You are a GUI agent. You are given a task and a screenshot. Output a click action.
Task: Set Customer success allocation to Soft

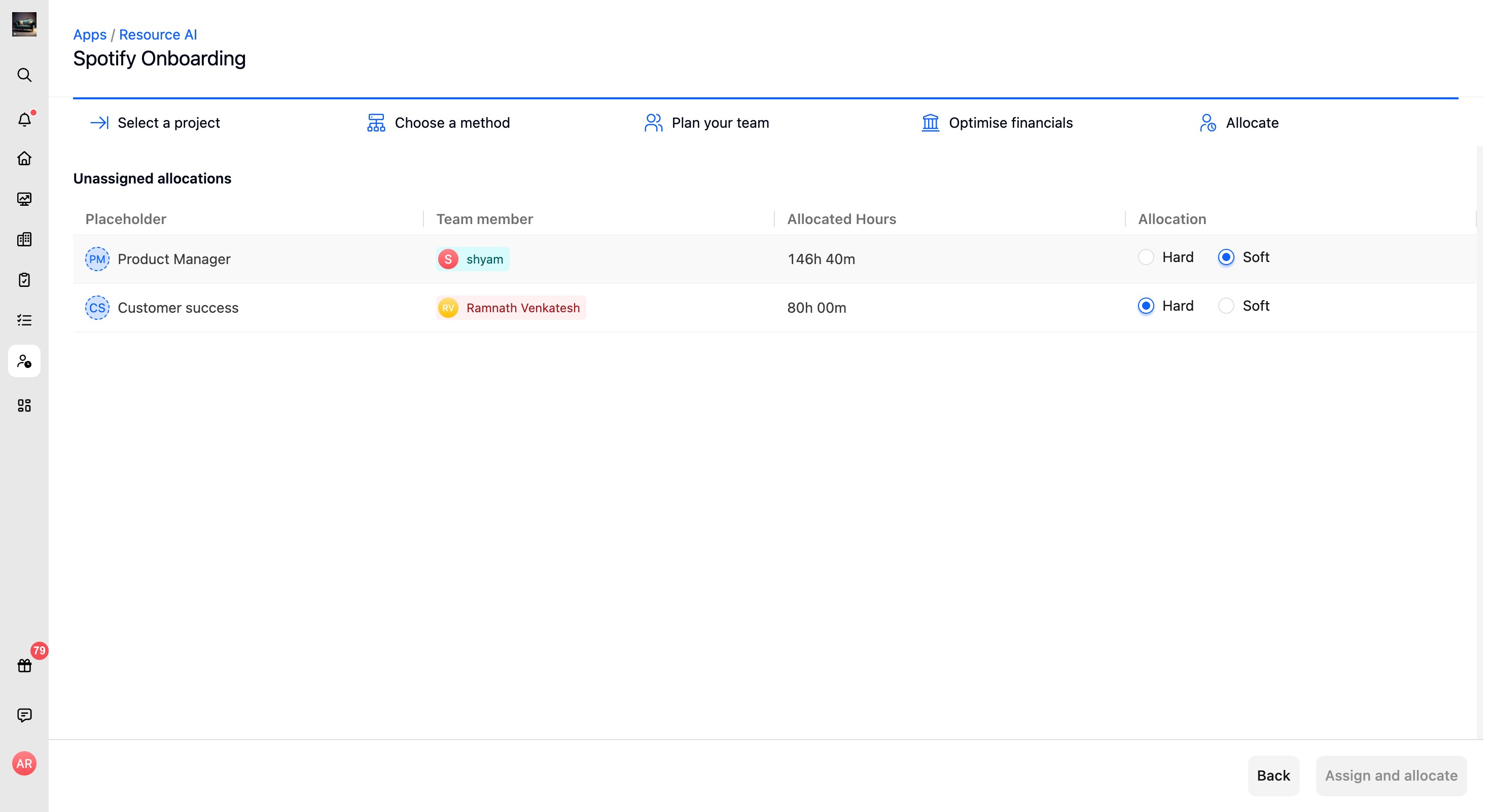(x=1226, y=306)
